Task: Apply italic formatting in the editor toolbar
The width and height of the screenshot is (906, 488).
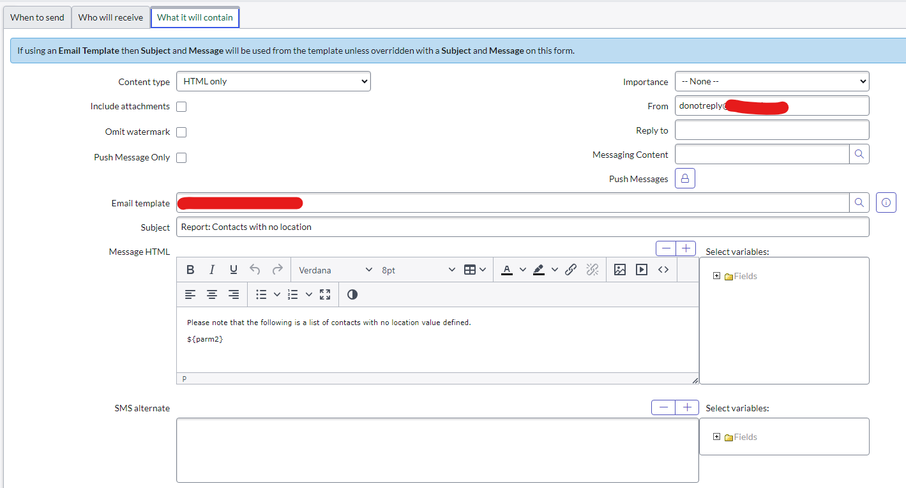Action: pyautogui.click(x=212, y=270)
